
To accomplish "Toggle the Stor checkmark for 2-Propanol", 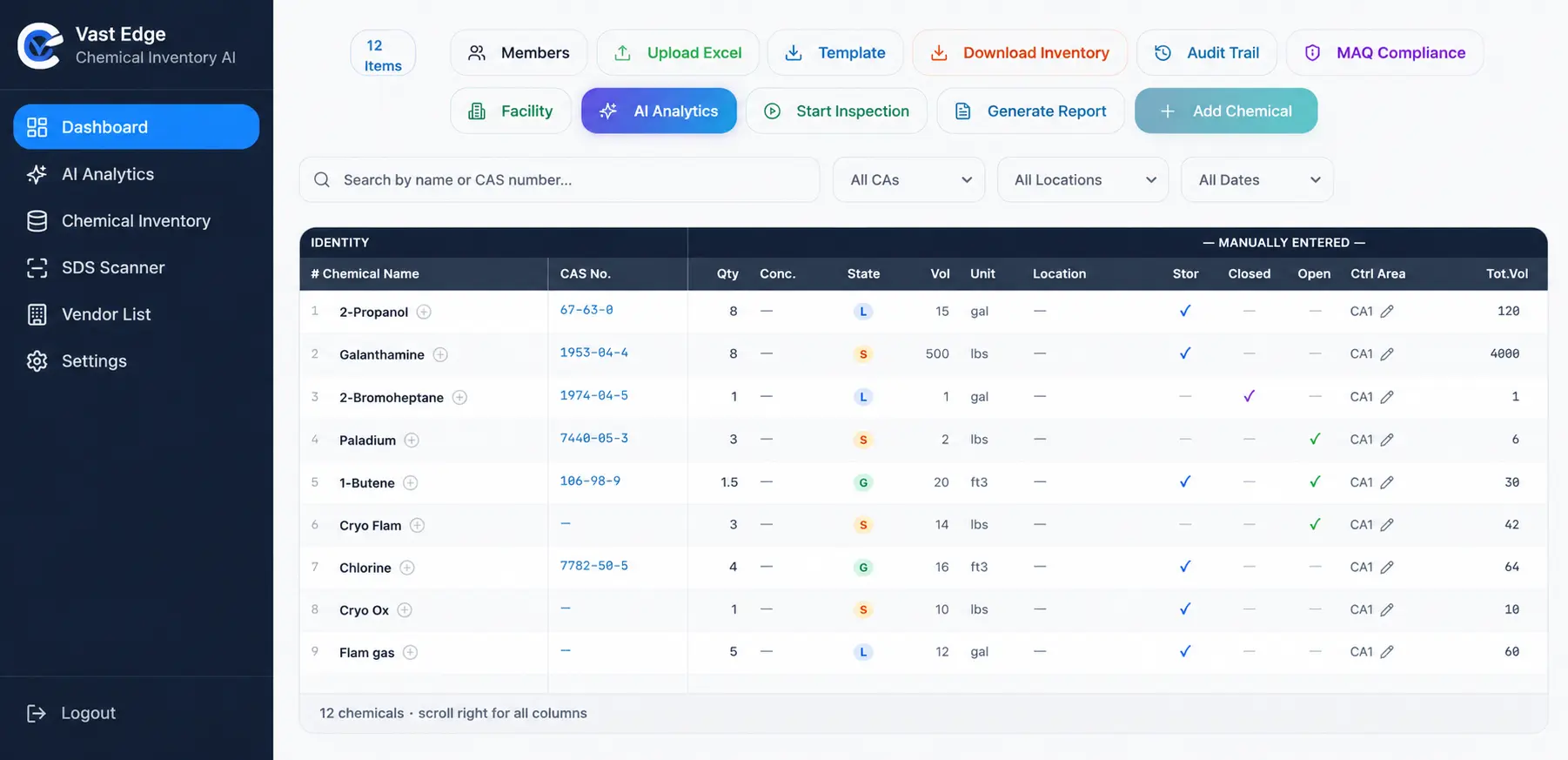I will click(1185, 311).
